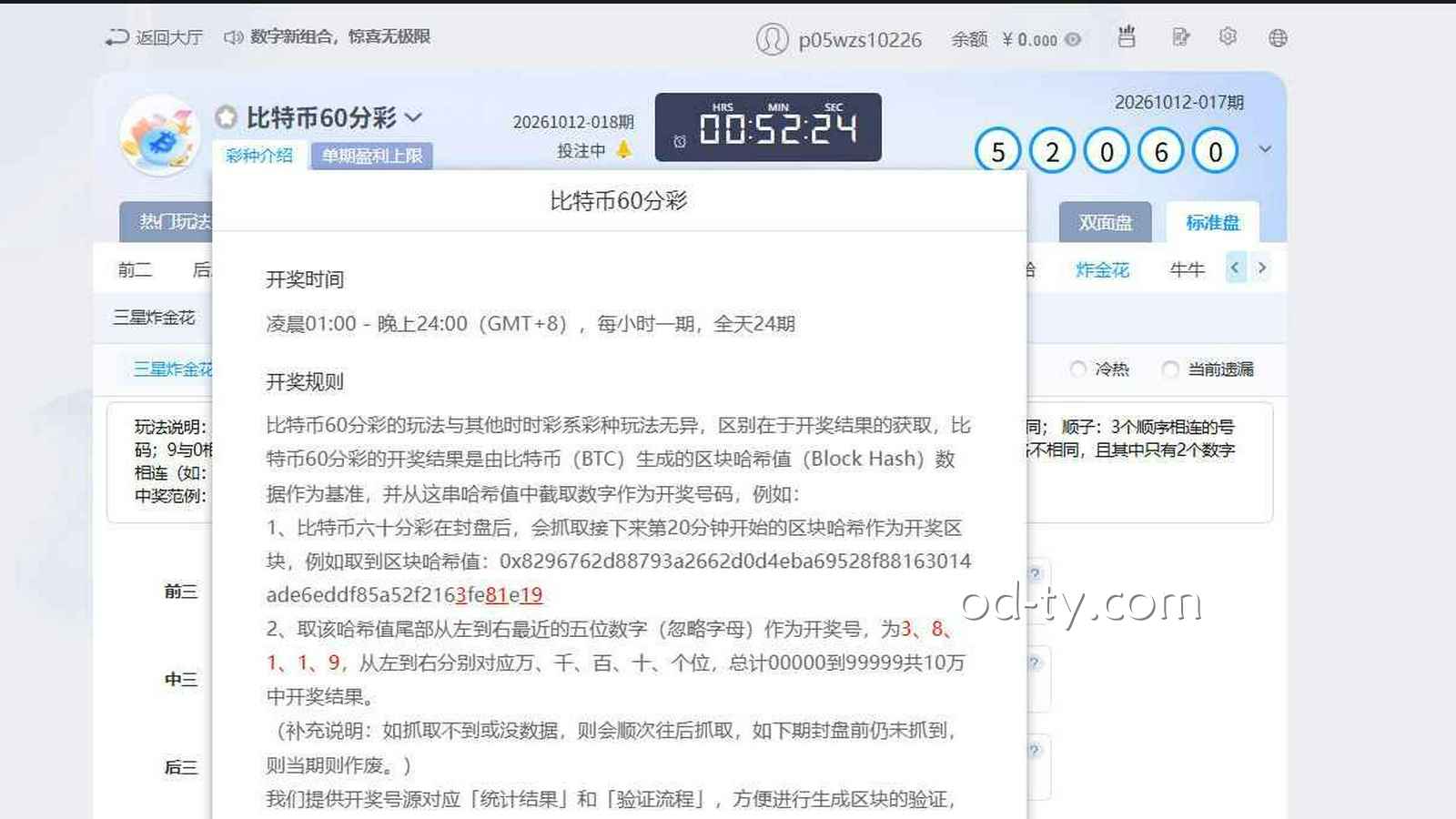Open the calendar-style icon beside the balance
The image size is (1456, 819).
[1127, 37]
